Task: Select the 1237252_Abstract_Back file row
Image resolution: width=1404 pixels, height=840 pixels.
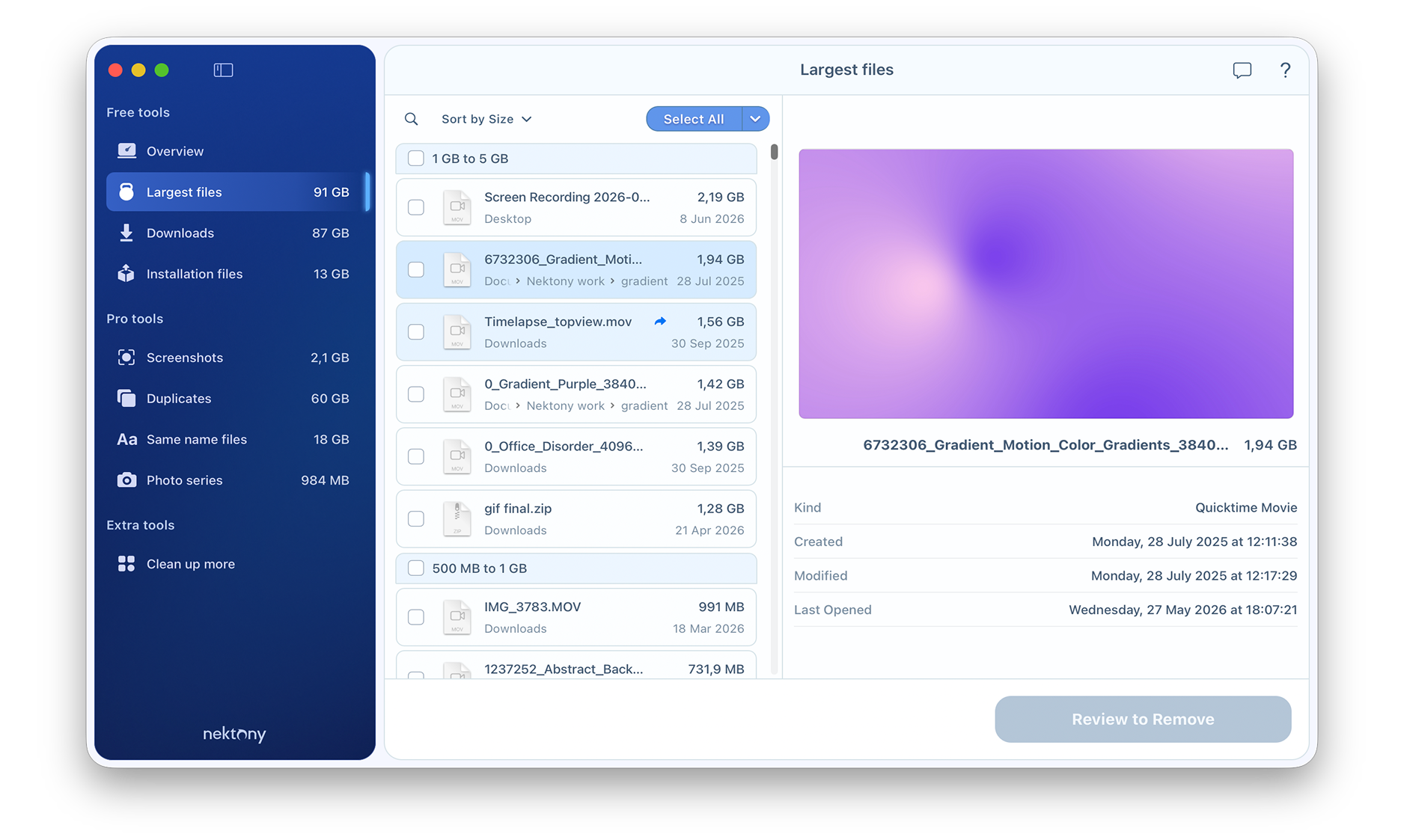Action: 576,665
